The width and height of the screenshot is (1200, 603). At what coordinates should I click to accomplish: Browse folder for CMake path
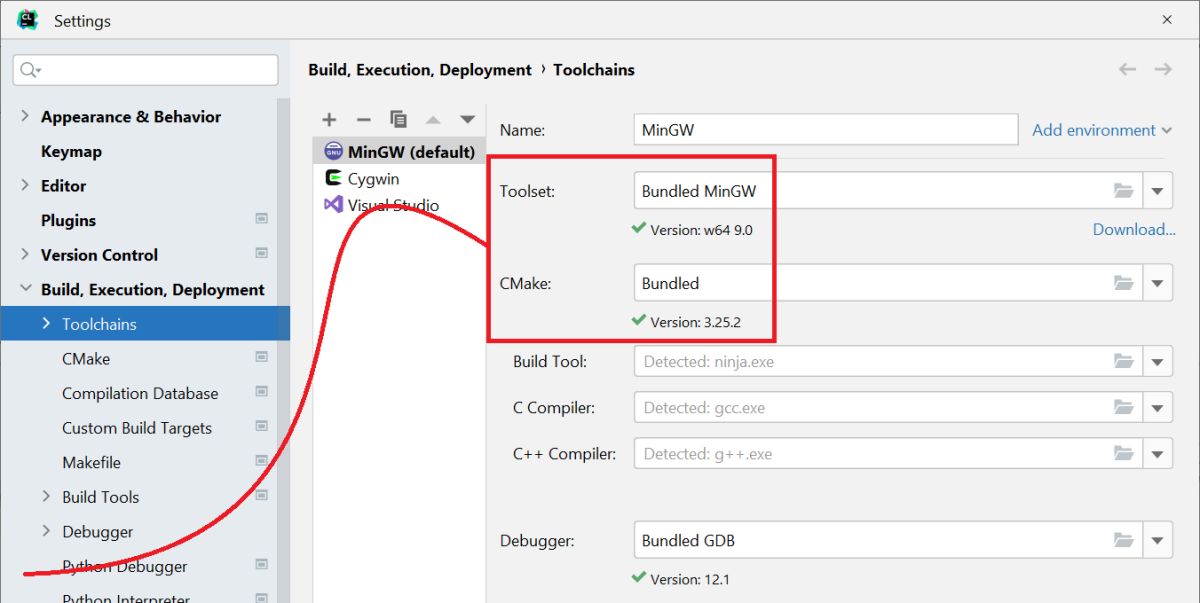pos(1124,283)
